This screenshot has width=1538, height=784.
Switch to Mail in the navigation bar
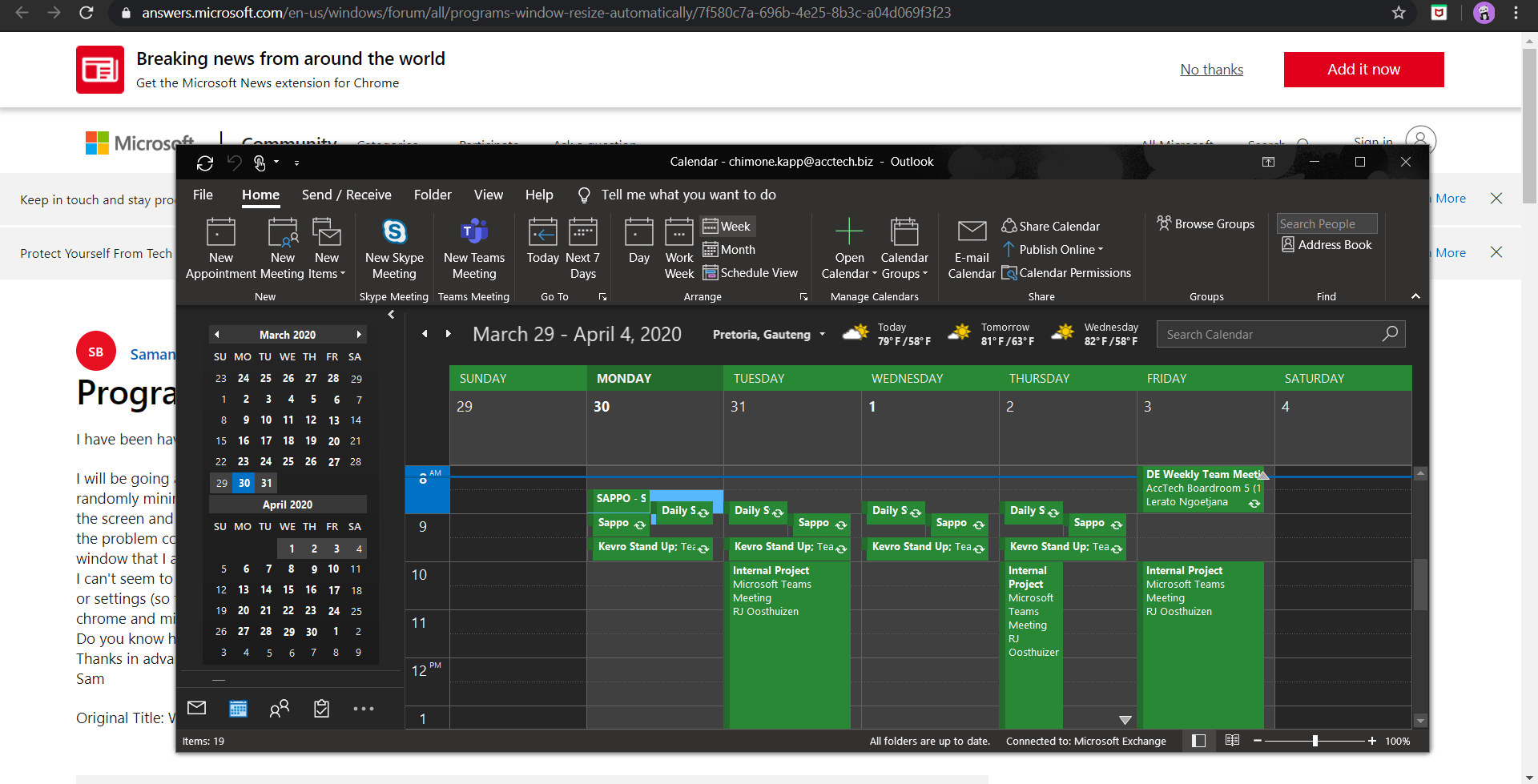point(196,708)
